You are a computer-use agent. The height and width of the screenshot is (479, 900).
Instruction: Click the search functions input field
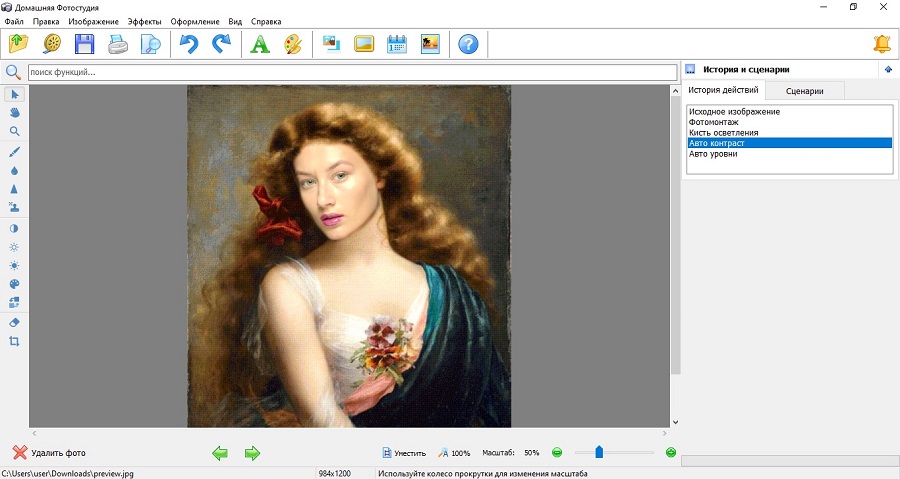tap(352, 72)
